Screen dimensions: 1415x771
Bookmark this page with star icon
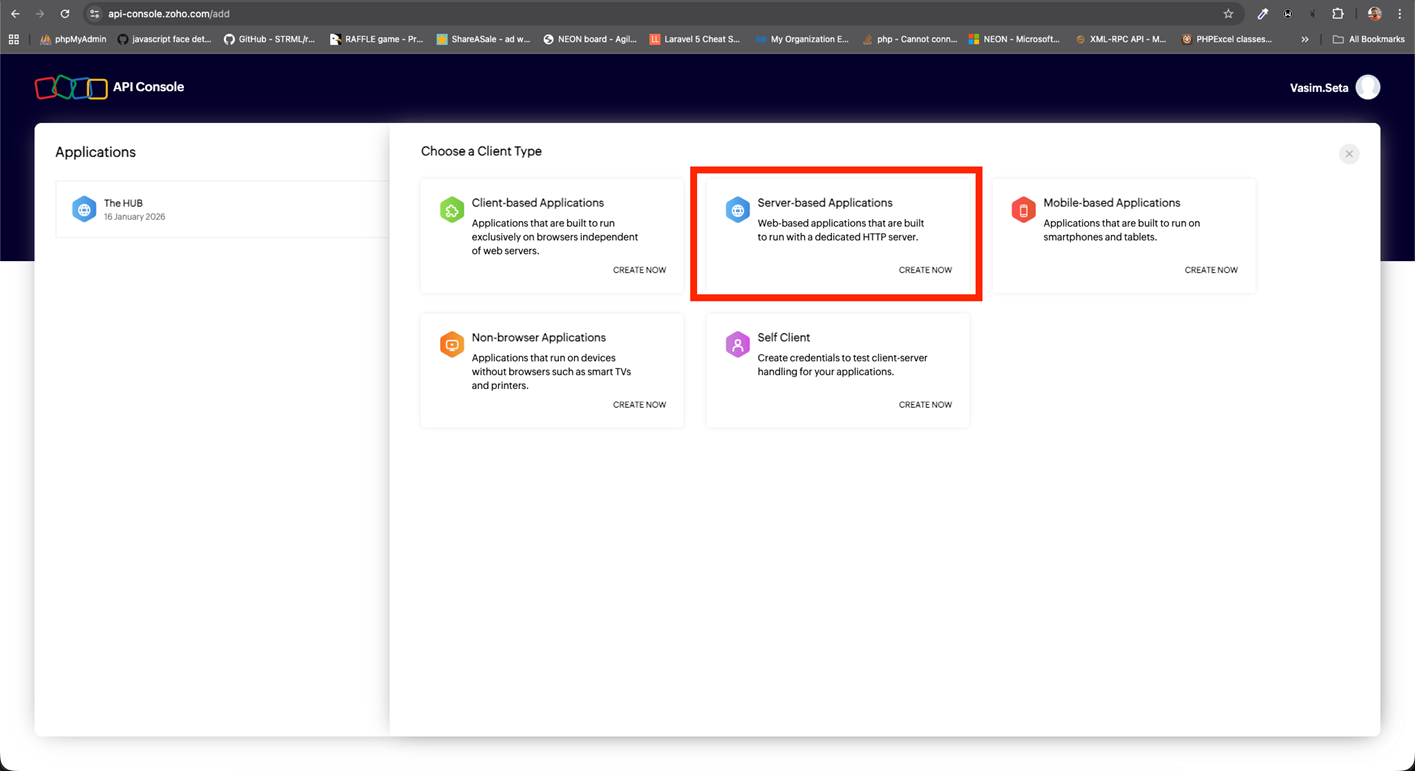pyautogui.click(x=1228, y=14)
